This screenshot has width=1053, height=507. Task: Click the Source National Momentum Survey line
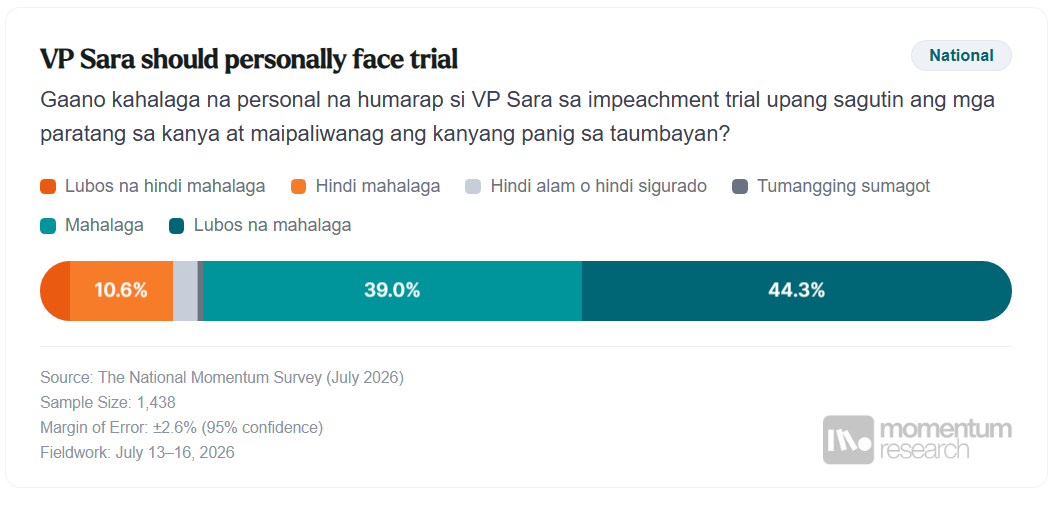click(x=222, y=377)
